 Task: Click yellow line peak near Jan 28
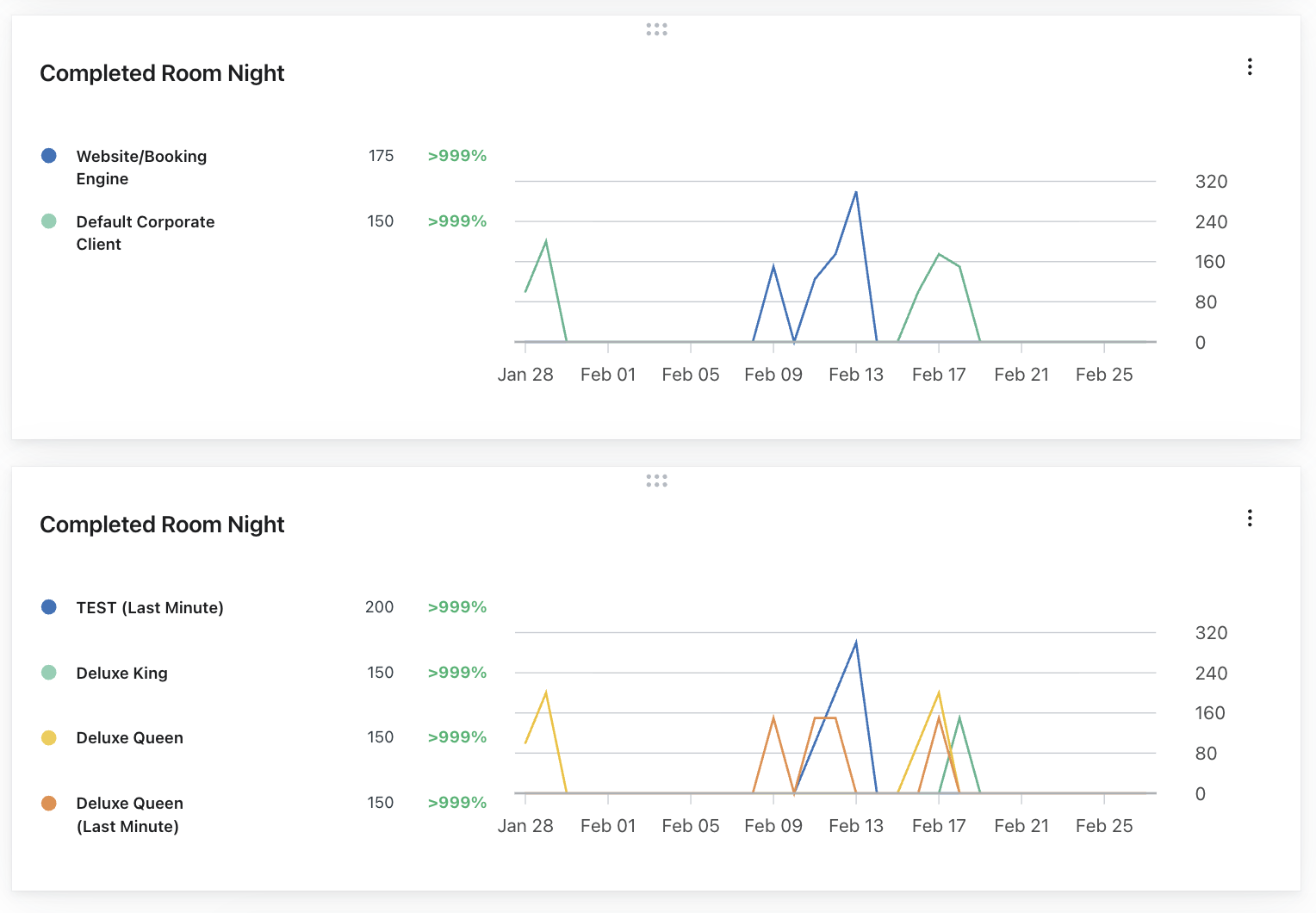click(546, 693)
